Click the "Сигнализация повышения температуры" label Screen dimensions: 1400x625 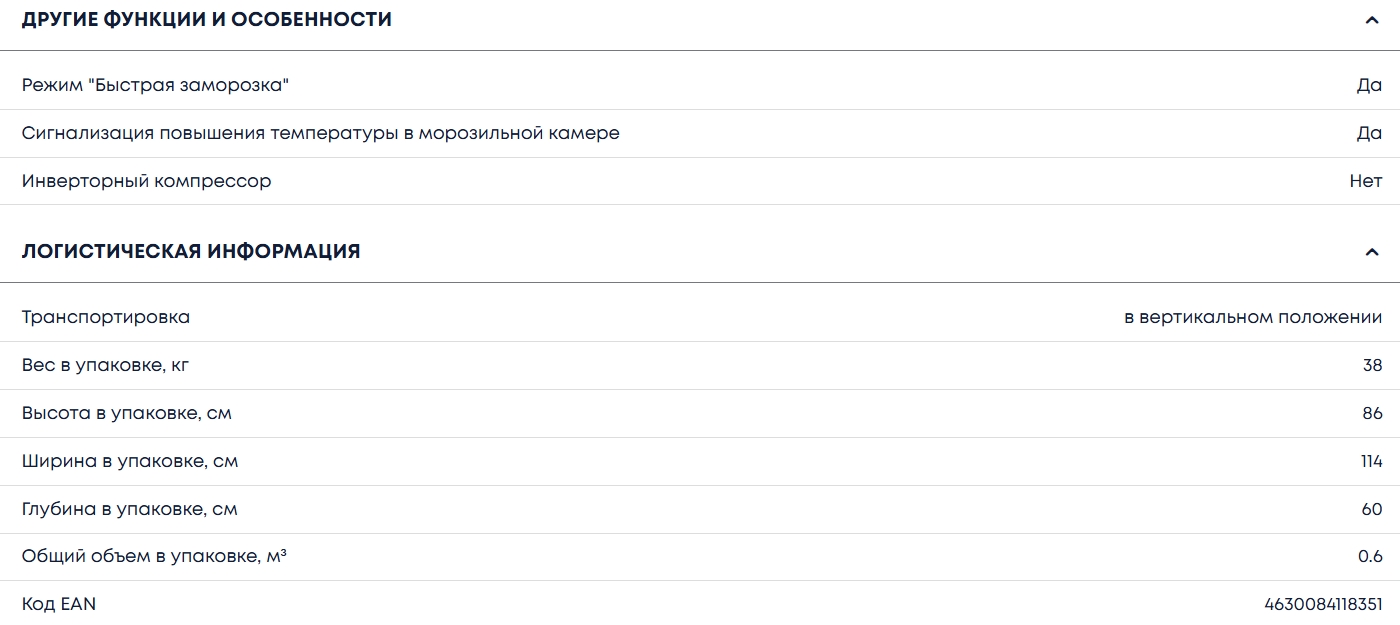click(321, 133)
